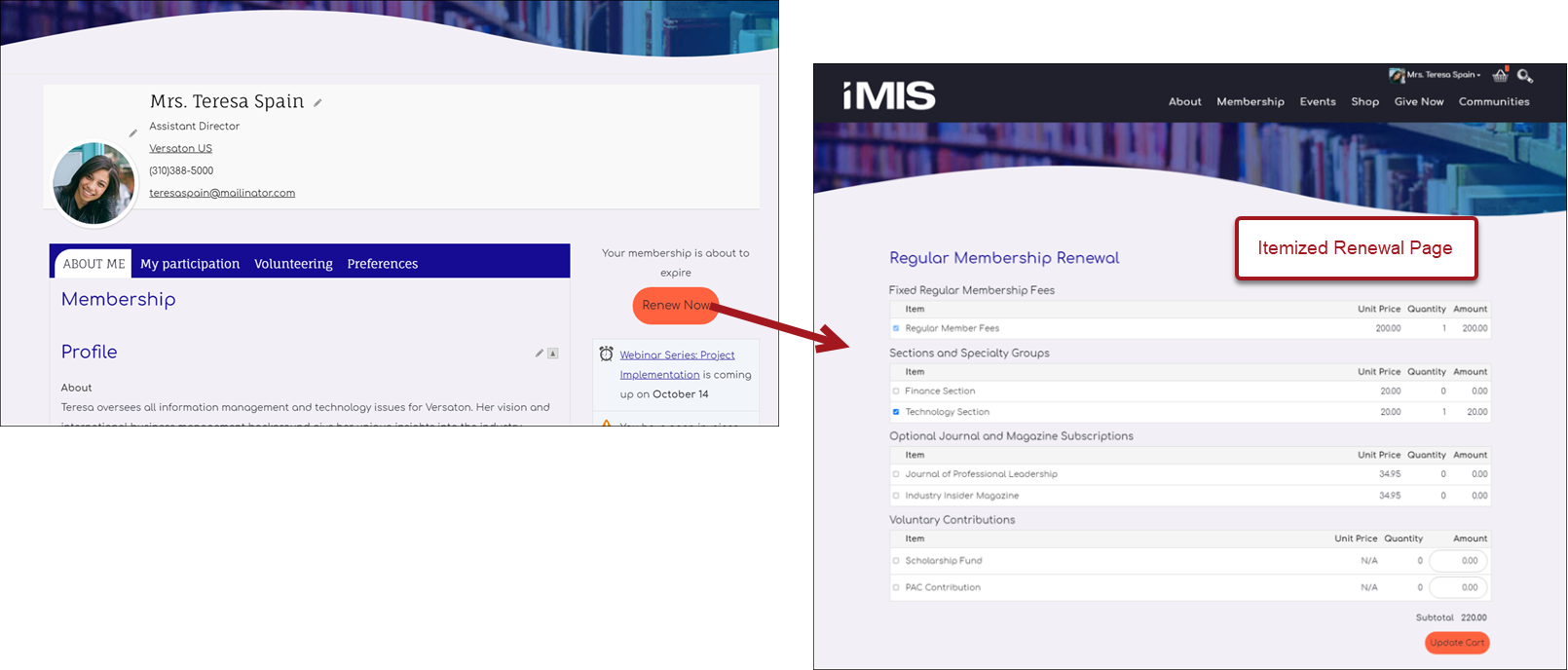The height and width of the screenshot is (670, 1568).
Task: Open the Preferences tab
Action: click(383, 264)
